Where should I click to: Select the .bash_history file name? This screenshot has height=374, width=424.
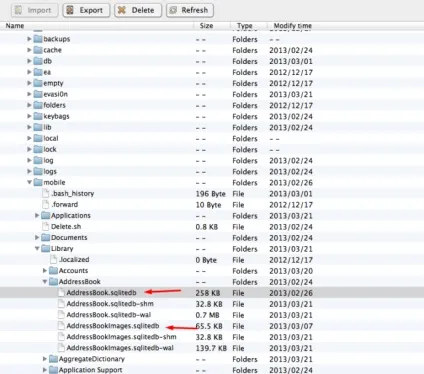[73, 193]
